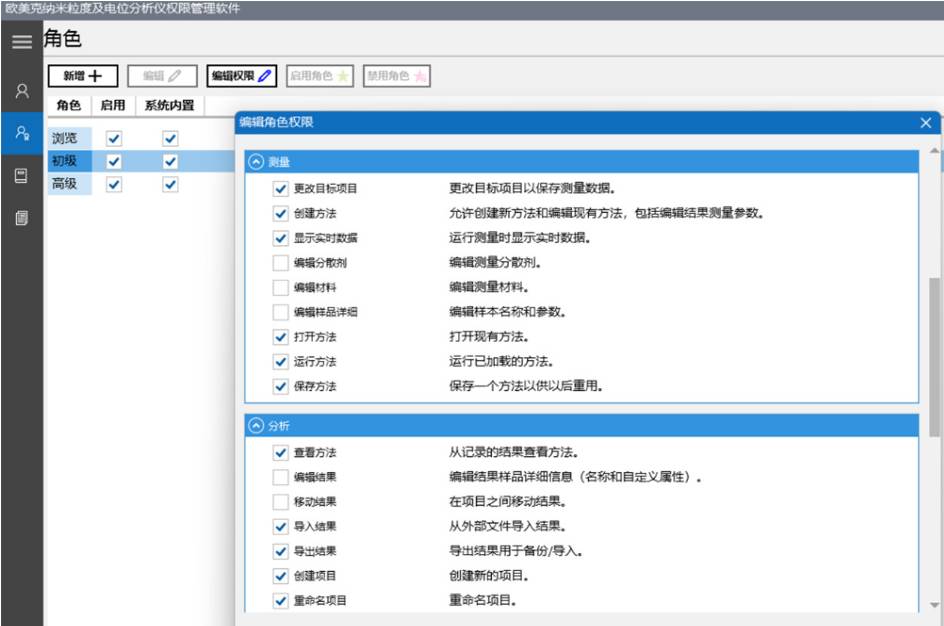Uncheck the 保存方法 permission
This screenshot has width=944, height=626.
pyautogui.click(x=281, y=386)
